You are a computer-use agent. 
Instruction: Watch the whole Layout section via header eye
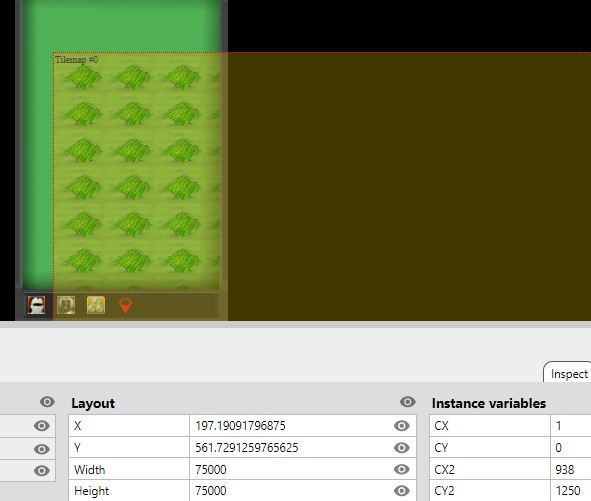[407, 402]
